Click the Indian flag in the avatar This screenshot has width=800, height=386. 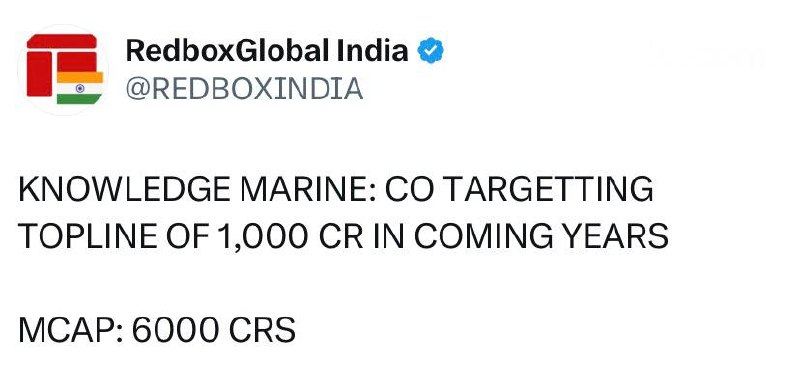(80, 88)
